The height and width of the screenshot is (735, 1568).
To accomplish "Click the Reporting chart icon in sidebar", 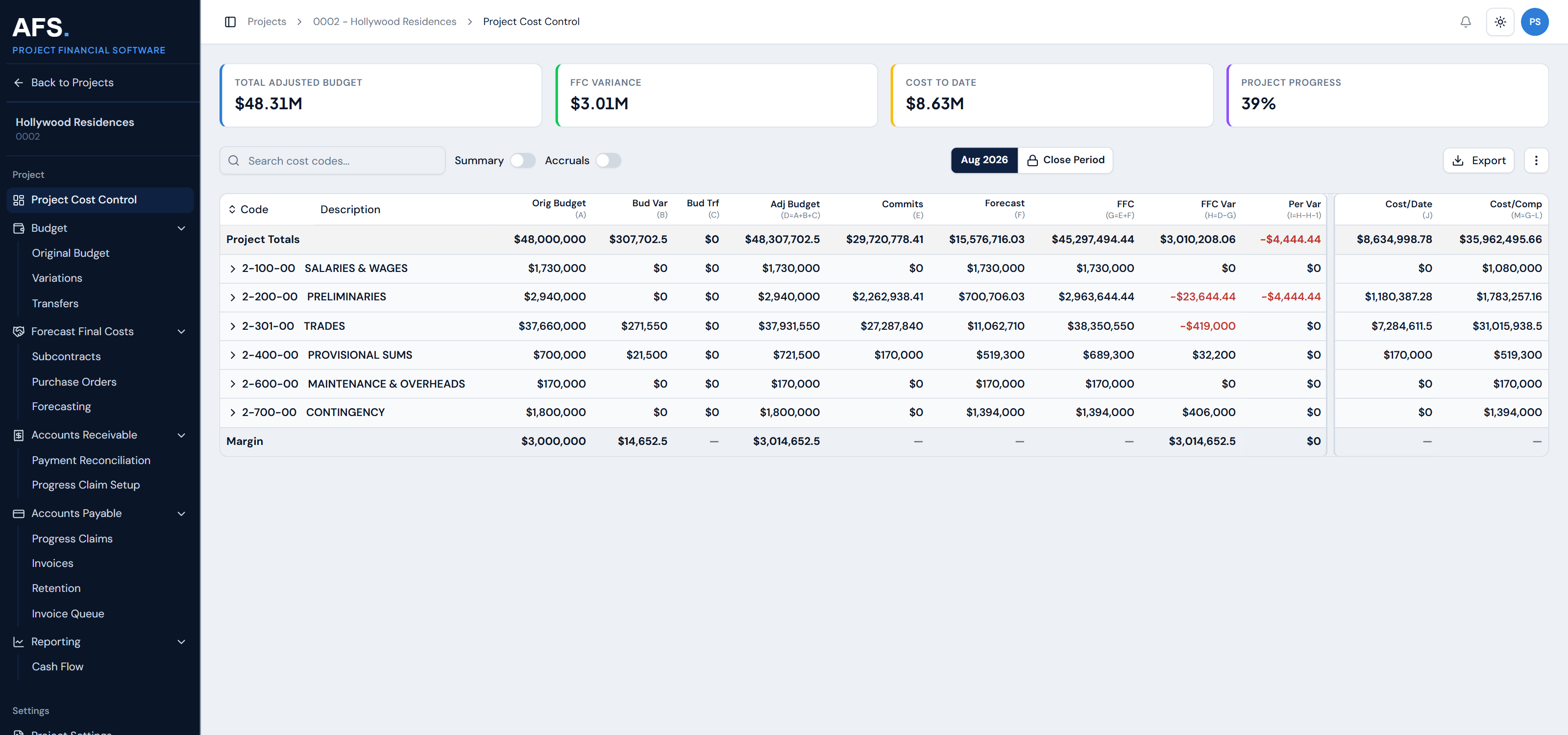I will pyautogui.click(x=19, y=642).
